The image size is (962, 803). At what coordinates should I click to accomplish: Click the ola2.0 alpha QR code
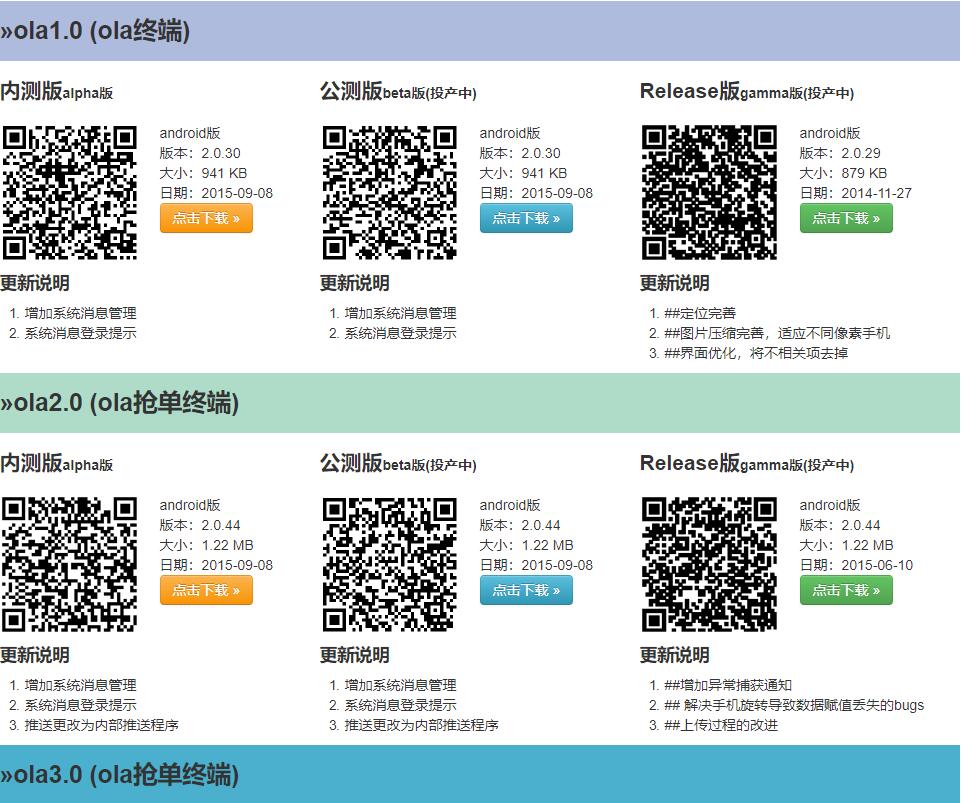tap(69, 564)
